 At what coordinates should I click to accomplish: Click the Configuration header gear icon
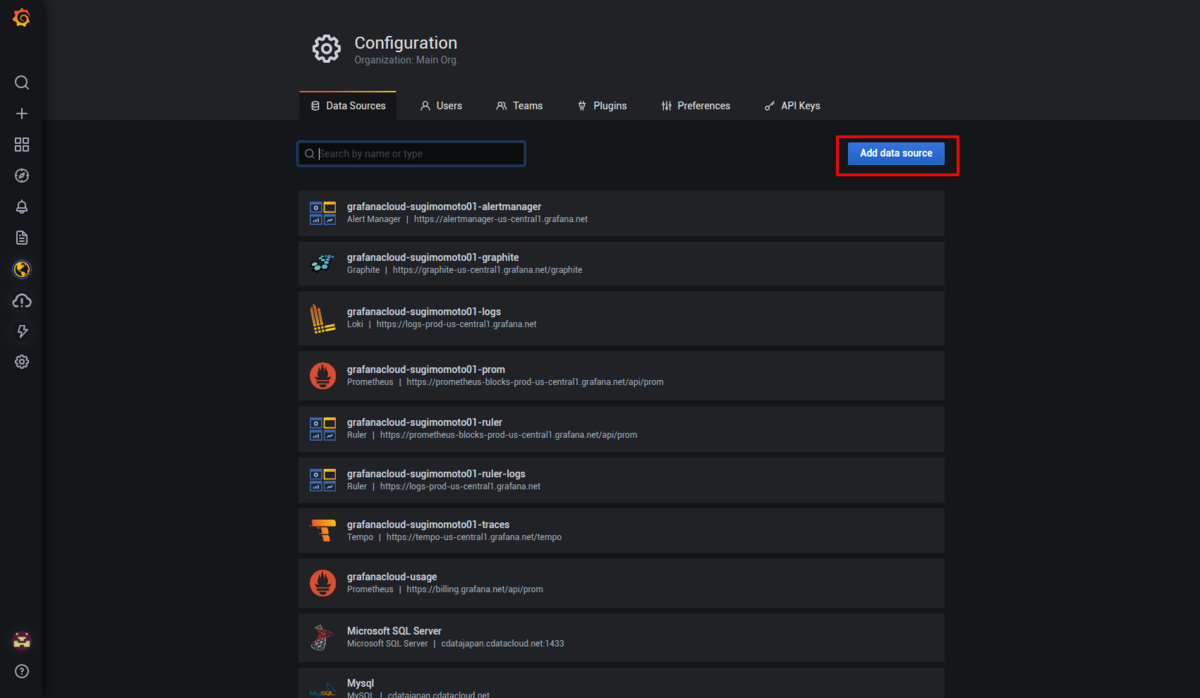pos(327,49)
